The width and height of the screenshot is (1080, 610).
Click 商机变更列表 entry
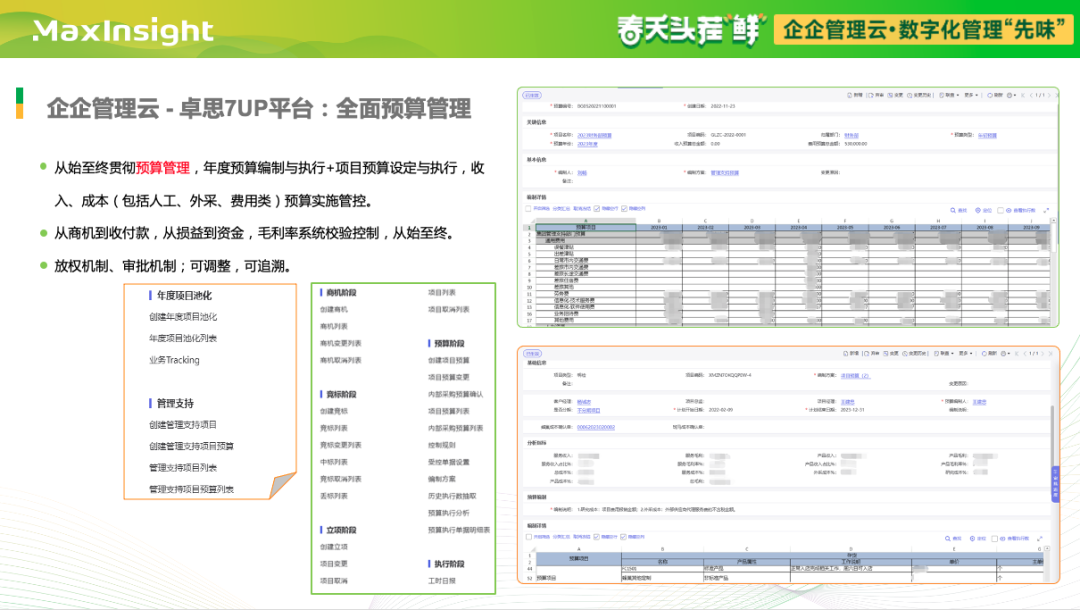341,344
